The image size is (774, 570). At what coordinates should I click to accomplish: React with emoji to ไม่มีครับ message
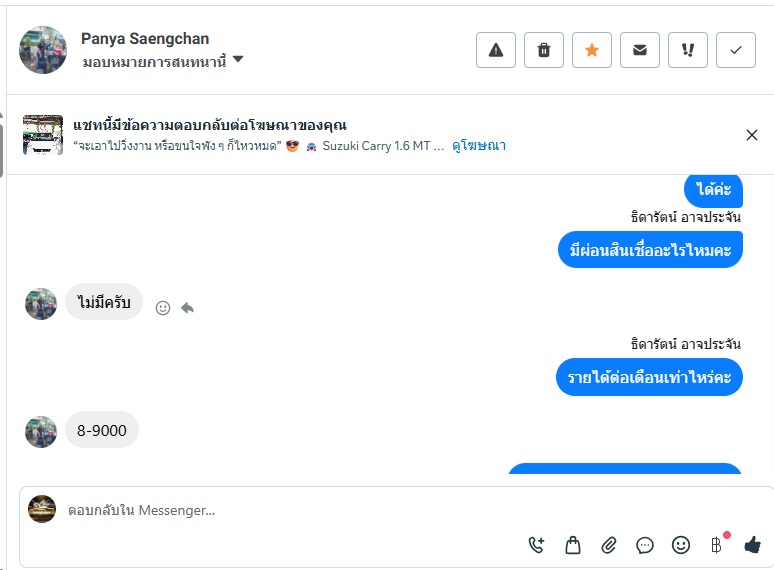click(x=163, y=308)
